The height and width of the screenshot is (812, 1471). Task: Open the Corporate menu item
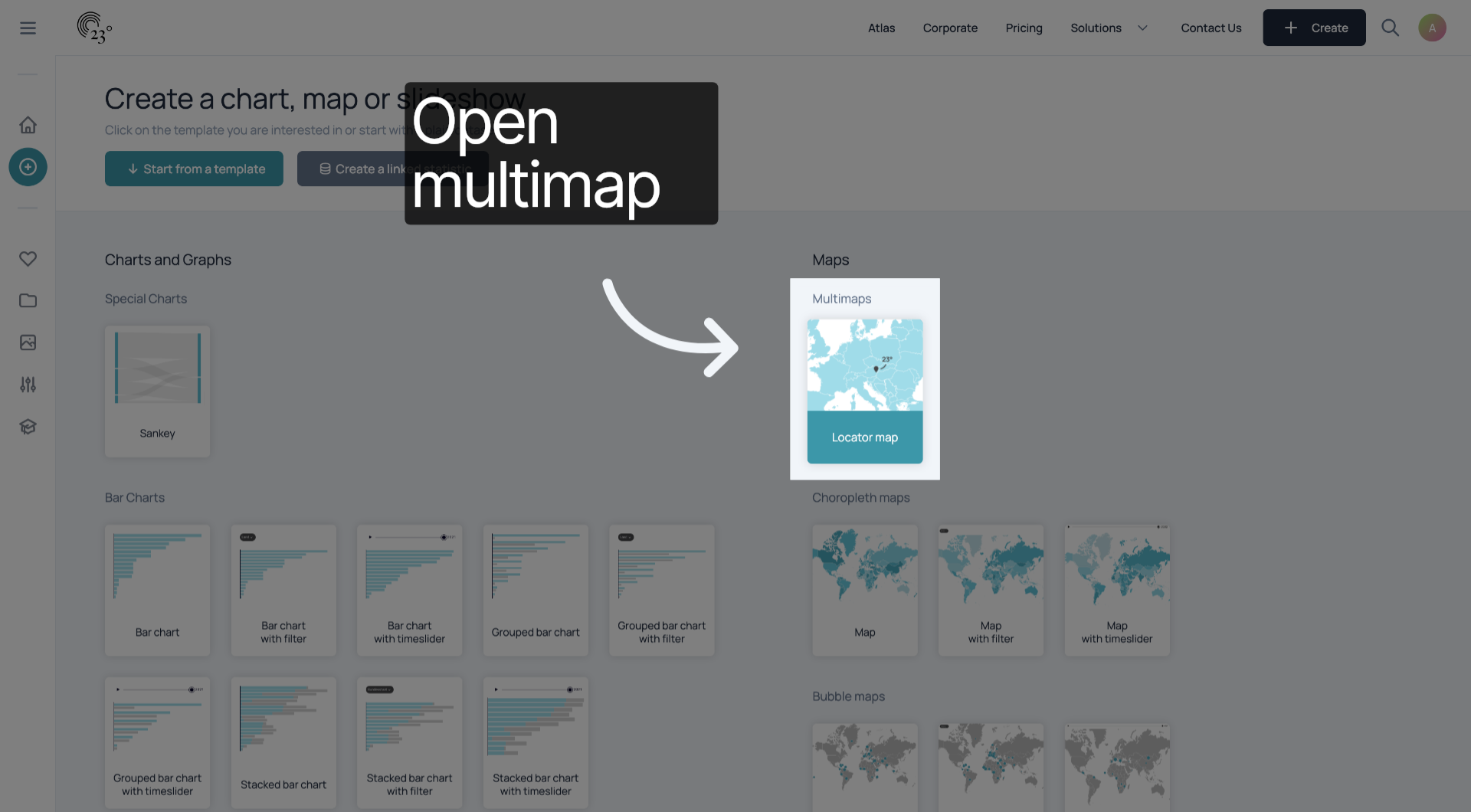click(950, 28)
